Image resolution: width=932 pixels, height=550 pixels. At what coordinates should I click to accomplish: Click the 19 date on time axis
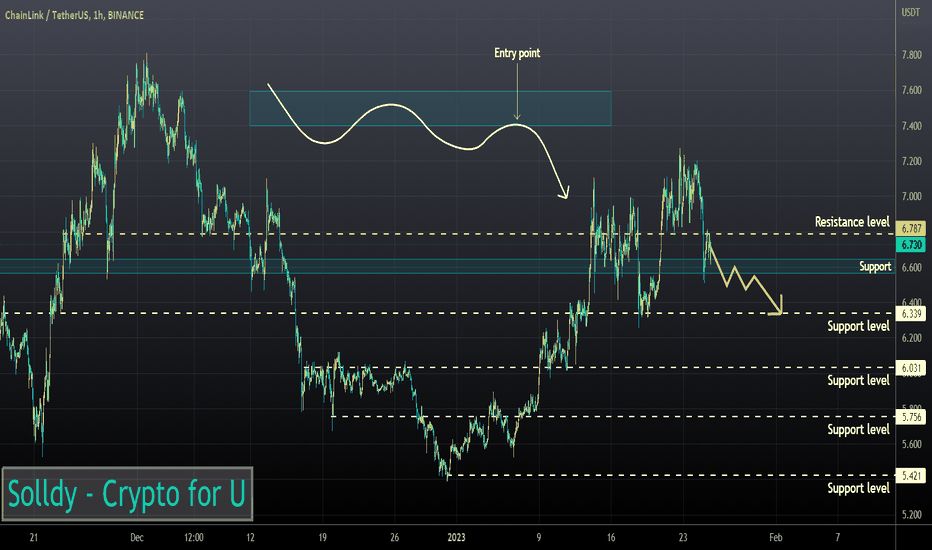[322, 538]
